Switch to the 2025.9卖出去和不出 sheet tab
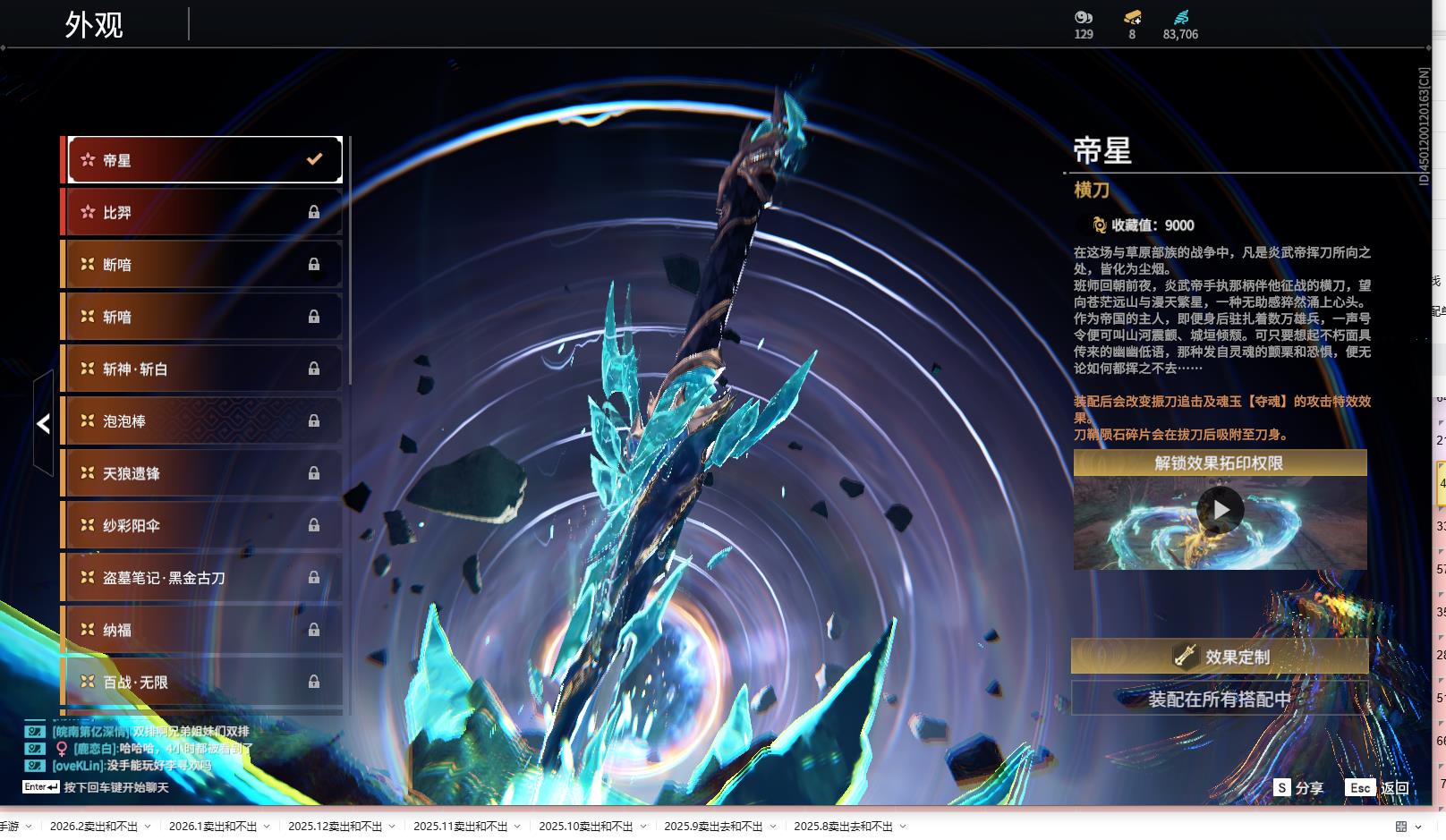Screen dimensions: 1446x840 click(713, 827)
